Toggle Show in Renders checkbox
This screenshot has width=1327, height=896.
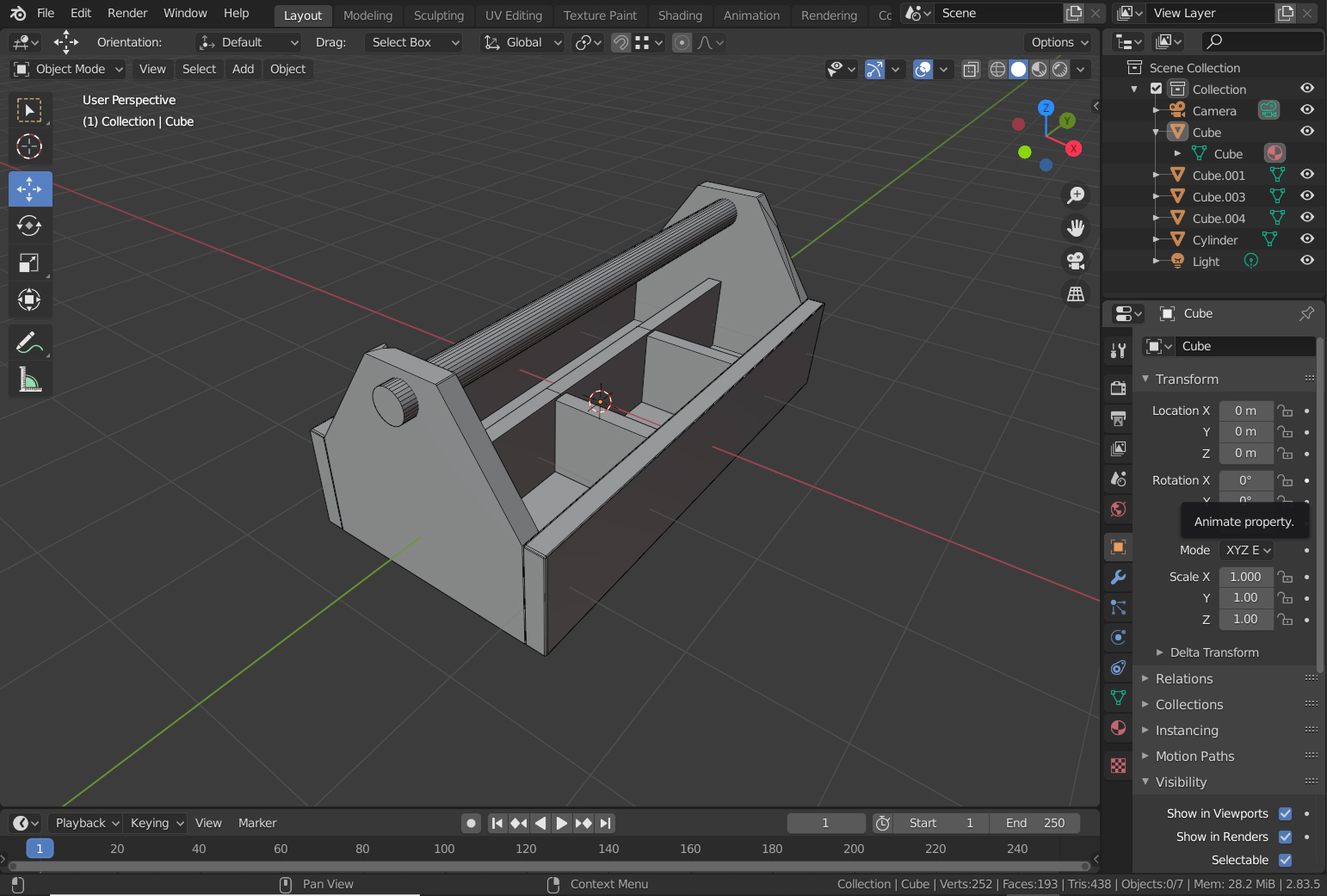tap(1285, 837)
